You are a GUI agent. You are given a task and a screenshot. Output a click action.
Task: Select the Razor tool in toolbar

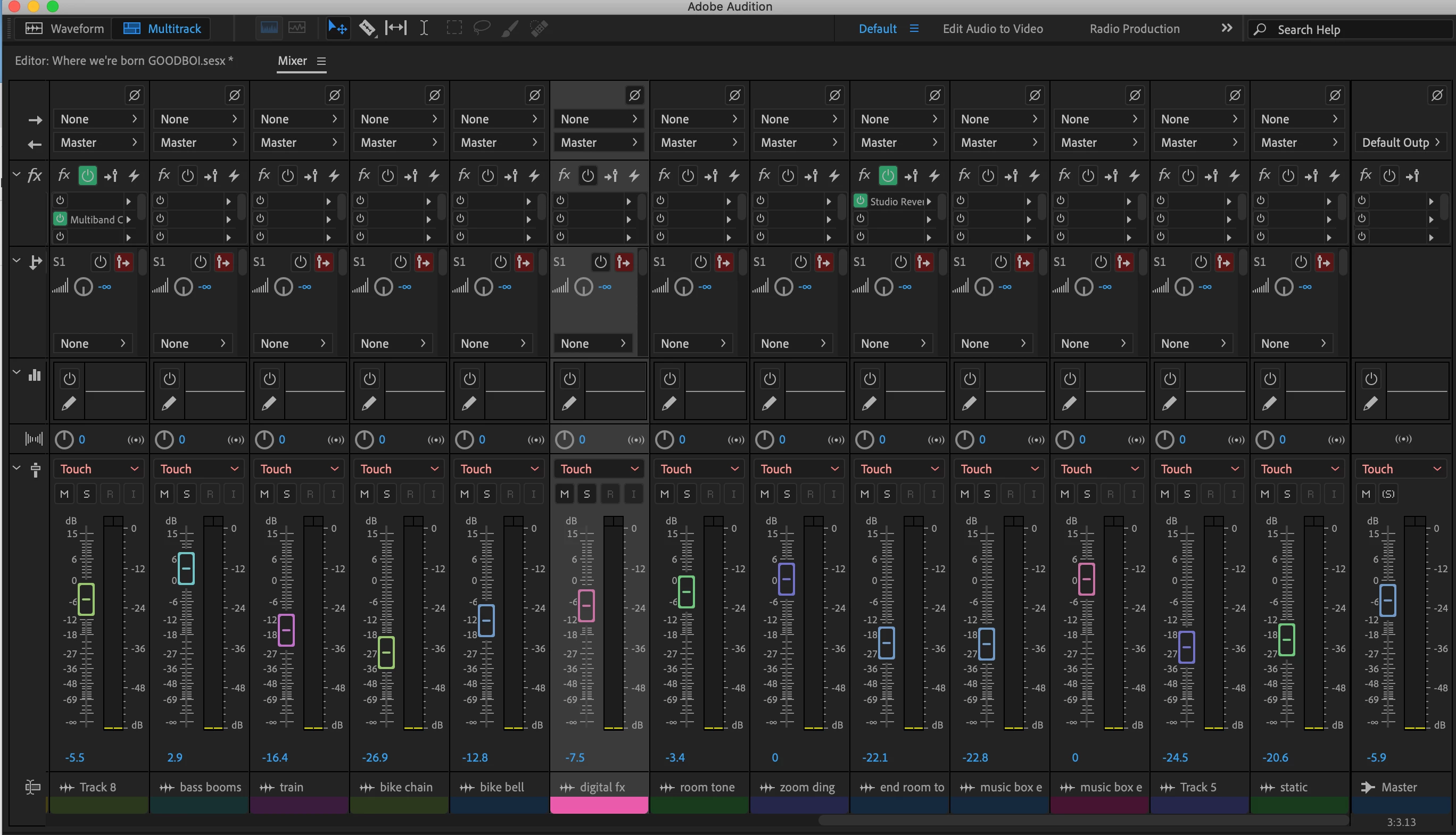pyautogui.click(x=367, y=28)
